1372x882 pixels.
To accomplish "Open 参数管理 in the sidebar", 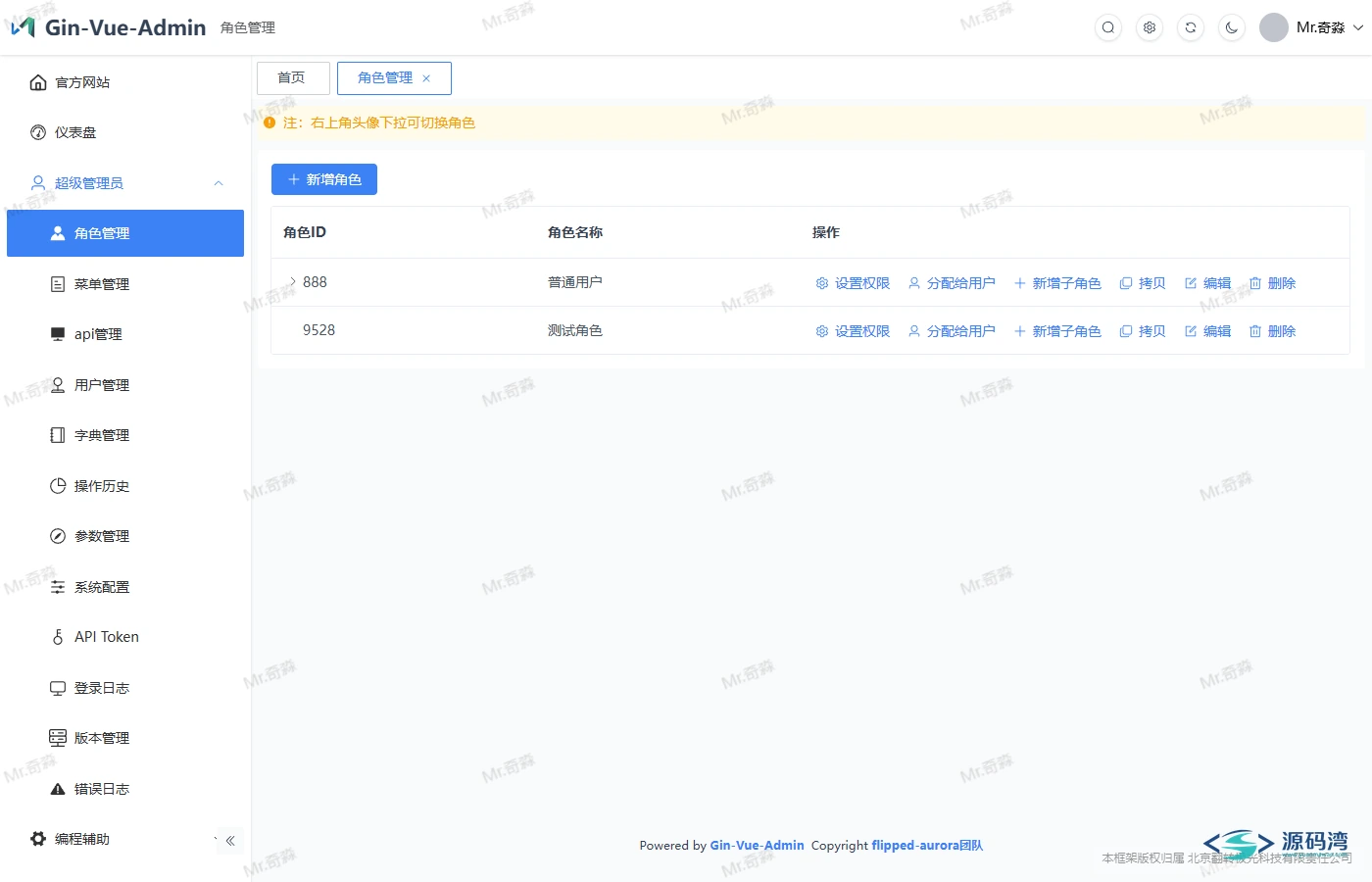I will point(125,536).
